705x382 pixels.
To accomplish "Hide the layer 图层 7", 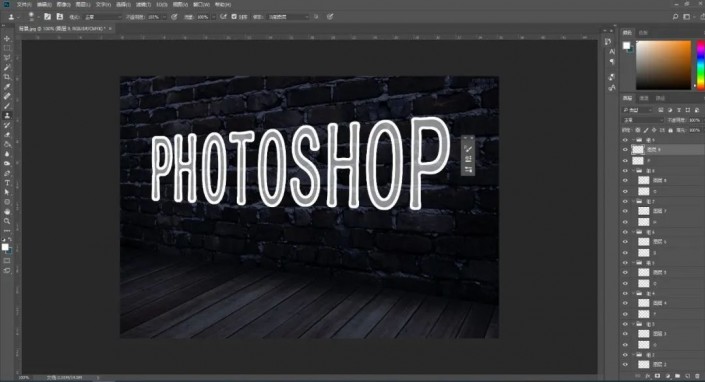I will click(x=625, y=211).
